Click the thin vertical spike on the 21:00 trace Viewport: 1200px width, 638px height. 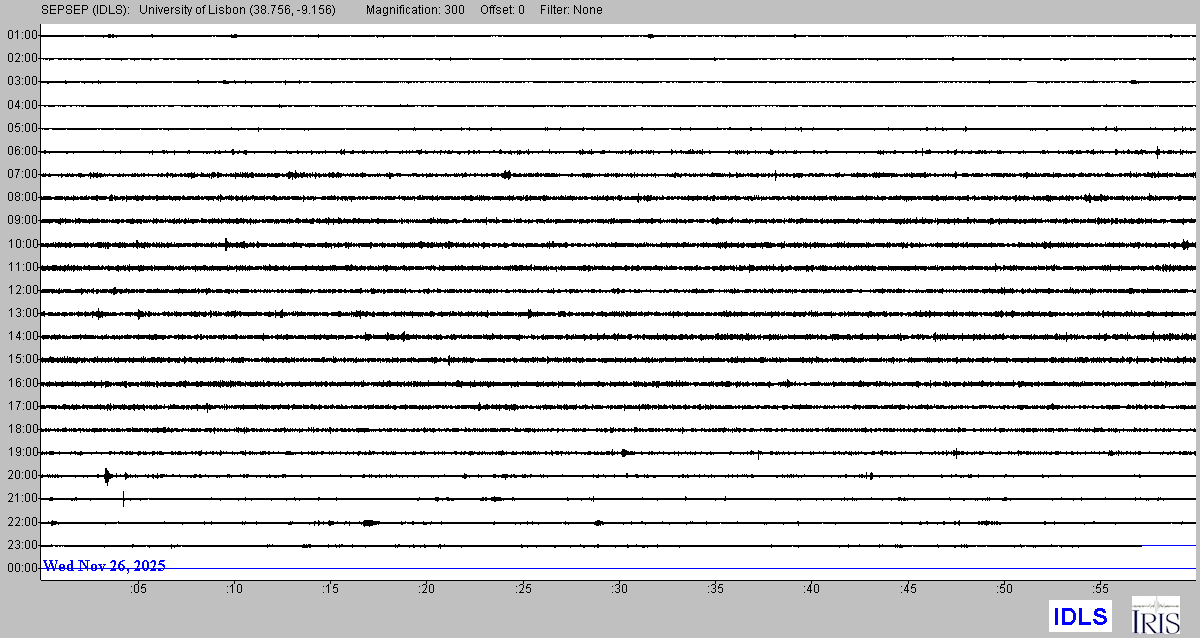[123, 499]
